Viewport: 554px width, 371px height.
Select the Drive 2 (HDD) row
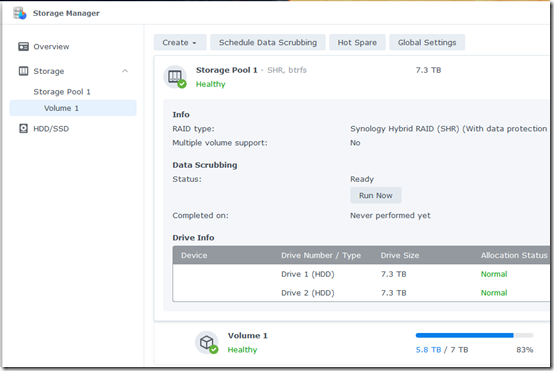point(361,293)
